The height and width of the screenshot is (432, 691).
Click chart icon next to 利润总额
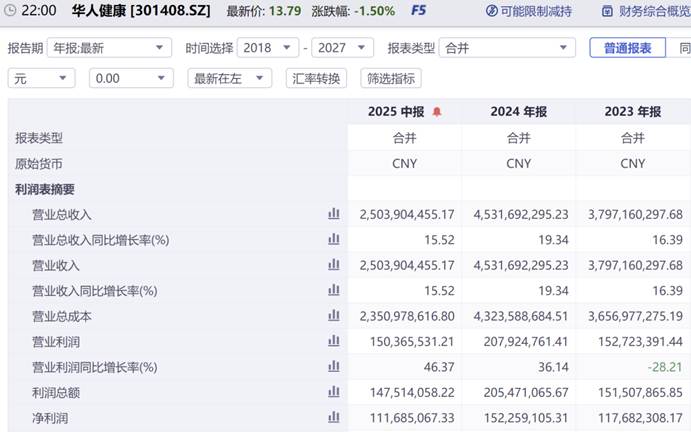(x=333, y=392)
